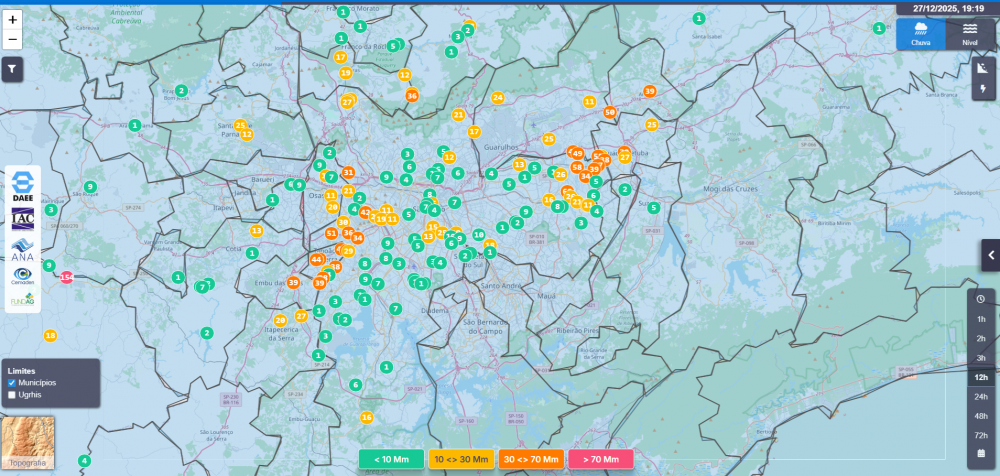Collapse the right side panel chevron
This screenshot has height=476, width=1000.
[x=991, y=255]
